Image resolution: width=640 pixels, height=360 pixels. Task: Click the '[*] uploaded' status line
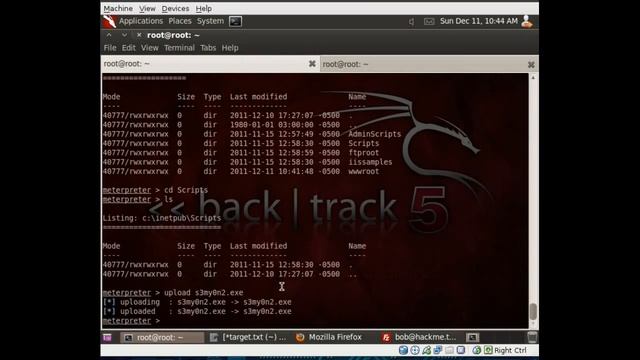click(197, 311)
